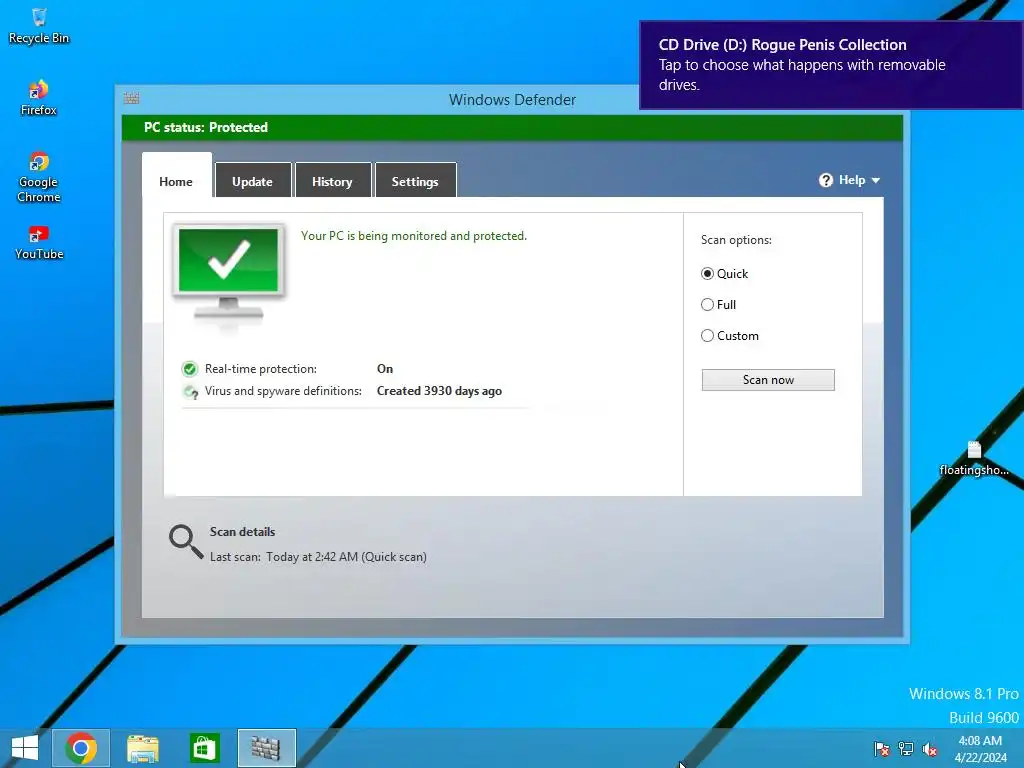Viewport: 1024px width, 768px height.
Task: Open the Action Center flag tray icon
Action: pyautogui.click(x=882, y=748)
